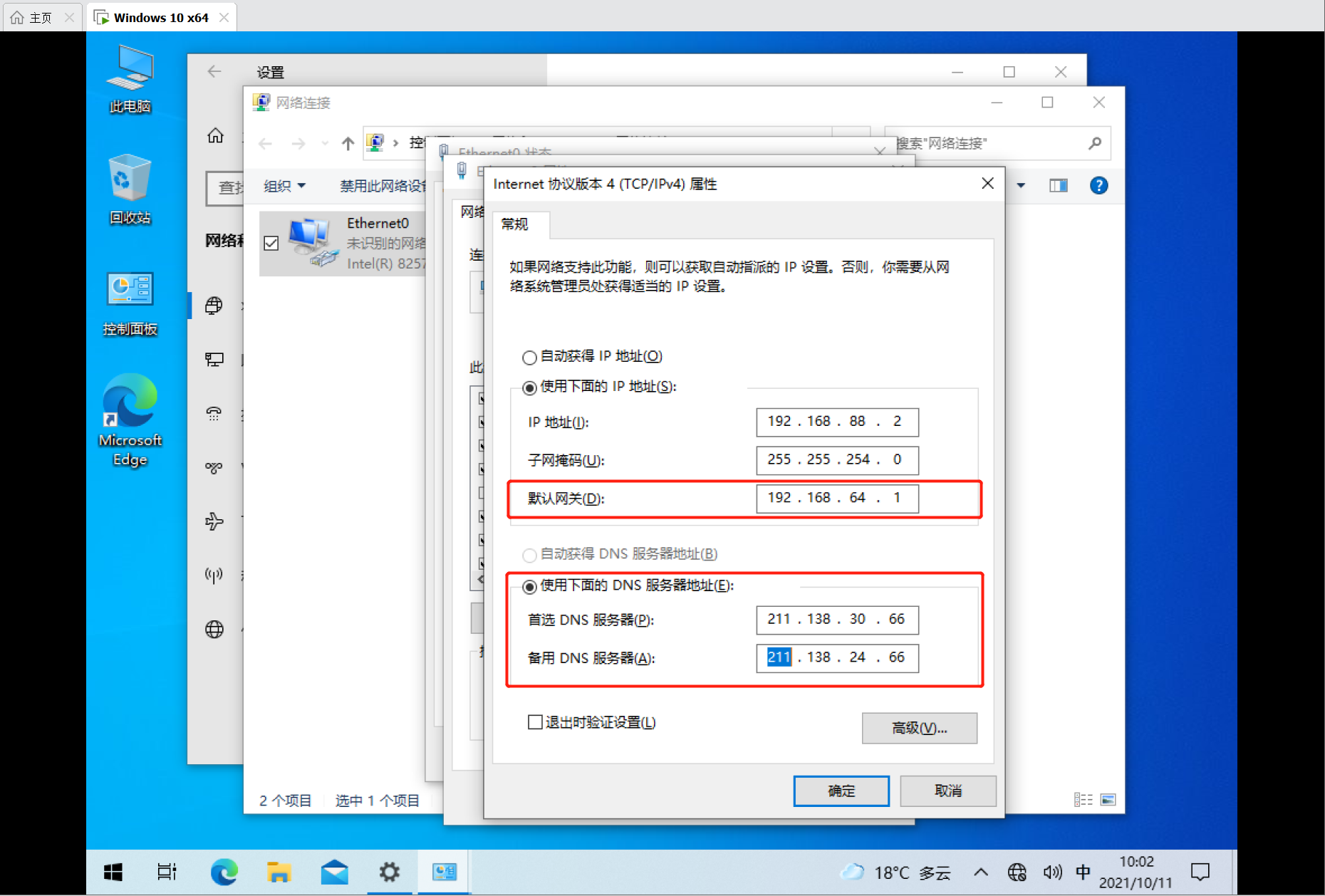The image size is (1325, 896).
Task: Open 高级 advanced settings button
Action: pyautogui.click(x=919, y=728)
